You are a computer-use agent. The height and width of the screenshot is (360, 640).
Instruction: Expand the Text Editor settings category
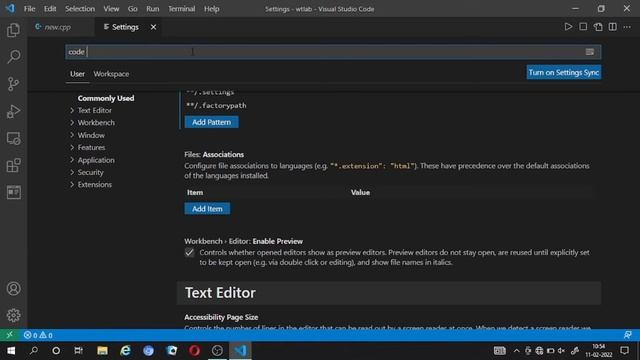click(x=90, y=110)
